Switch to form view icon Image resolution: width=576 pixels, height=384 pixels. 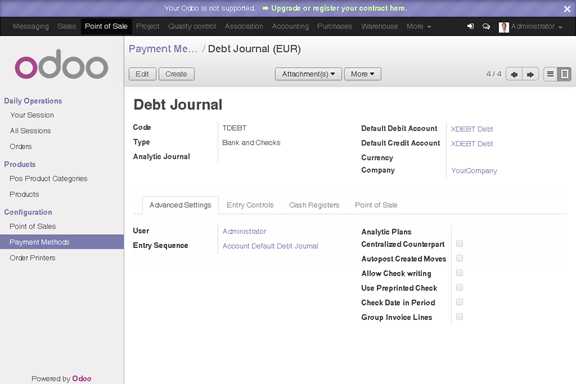pos(564,74)
